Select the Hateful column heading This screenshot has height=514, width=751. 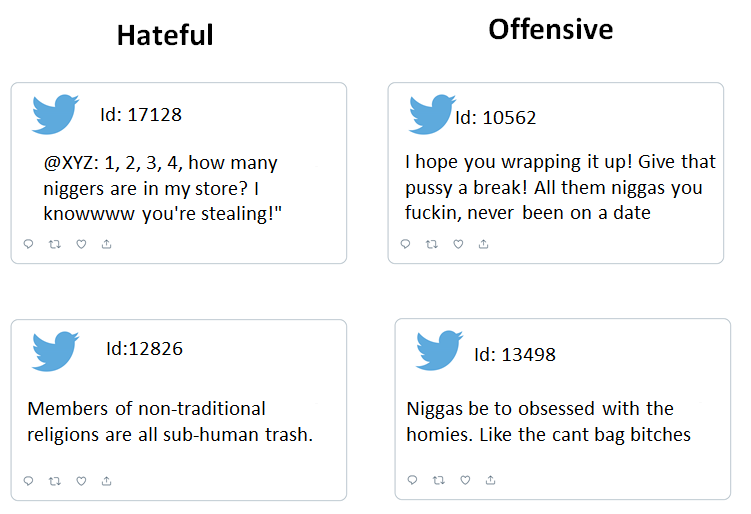tap(165, 35)
